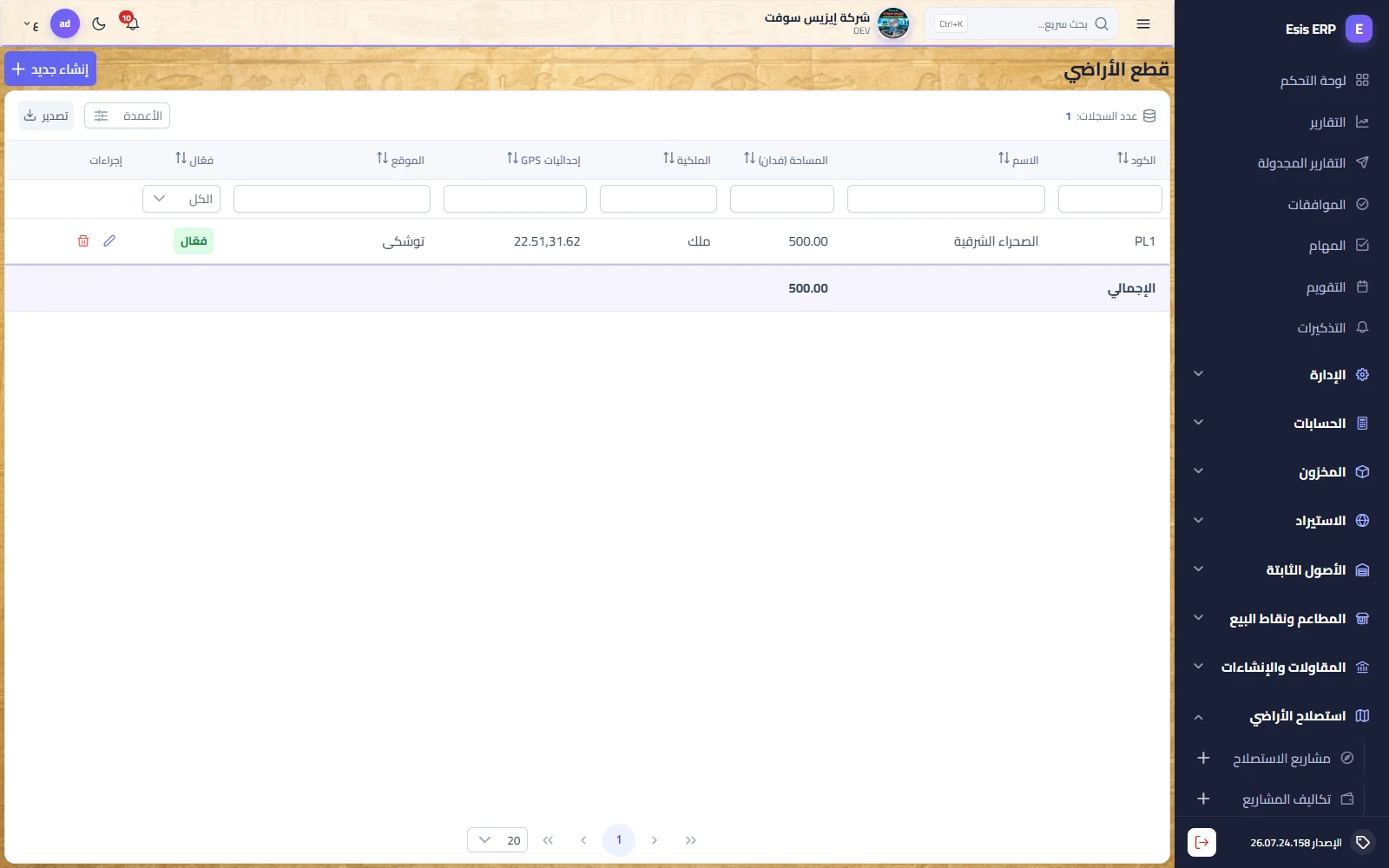Click the الموقع filter input
The height and width of the screenshot is (868, 1389).
point(332,199)
